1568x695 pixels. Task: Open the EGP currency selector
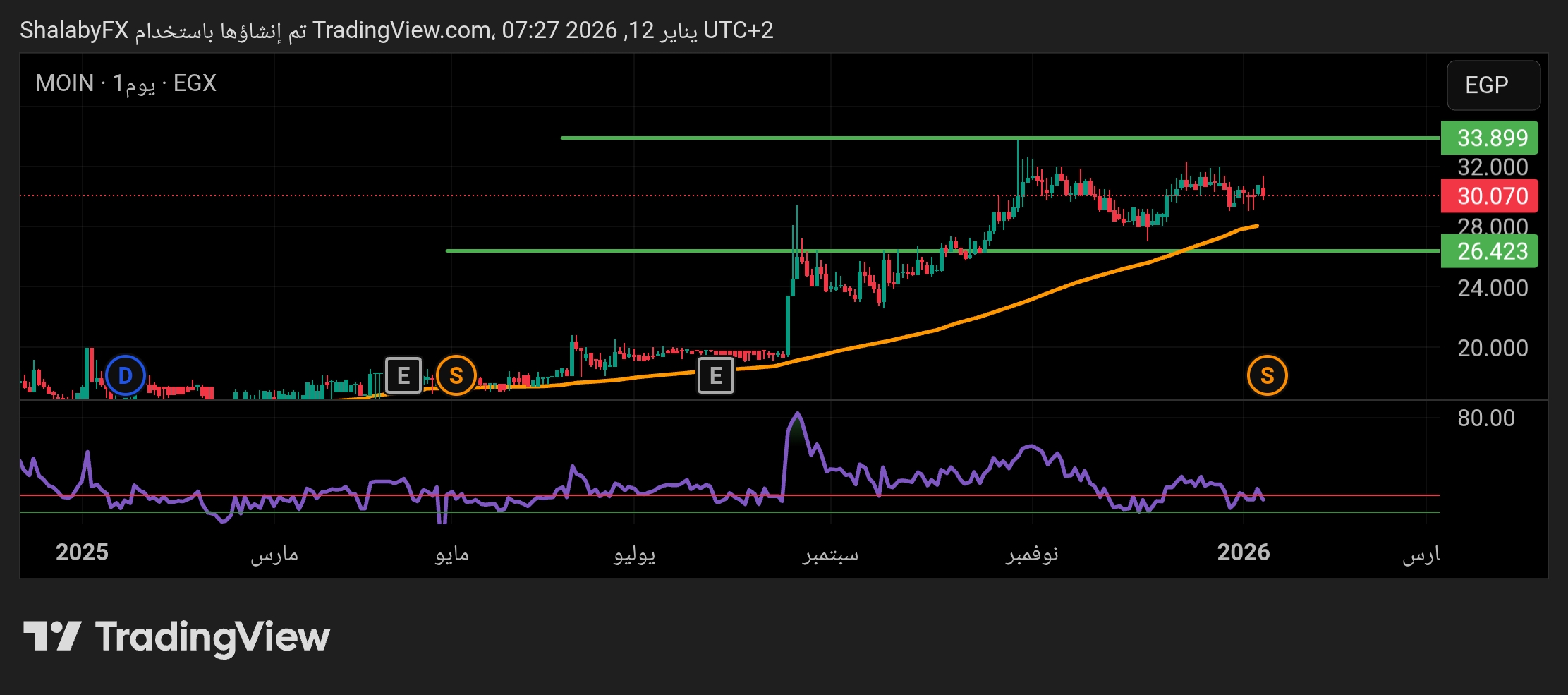click(1493, 85)
